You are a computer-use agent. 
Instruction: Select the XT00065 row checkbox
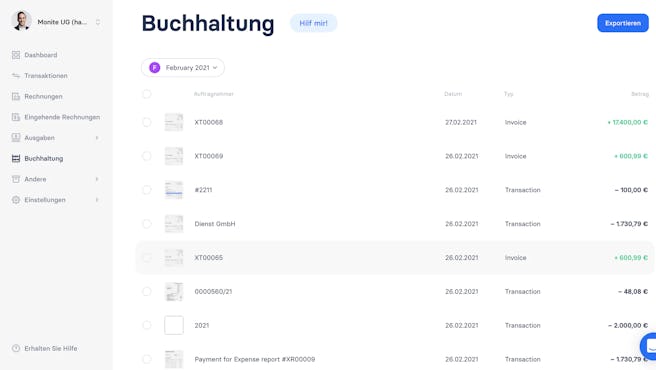(x=146, y=258)
